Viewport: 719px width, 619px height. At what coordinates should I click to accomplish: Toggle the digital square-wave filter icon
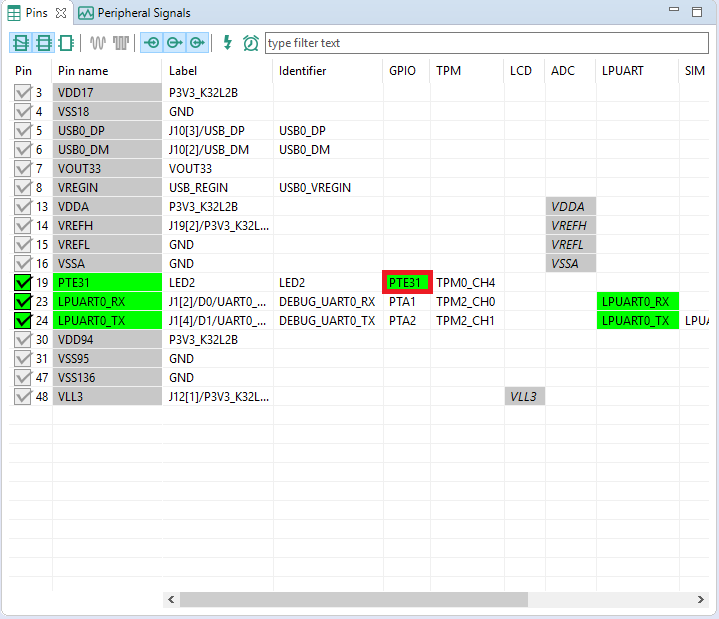coord(121,43)
